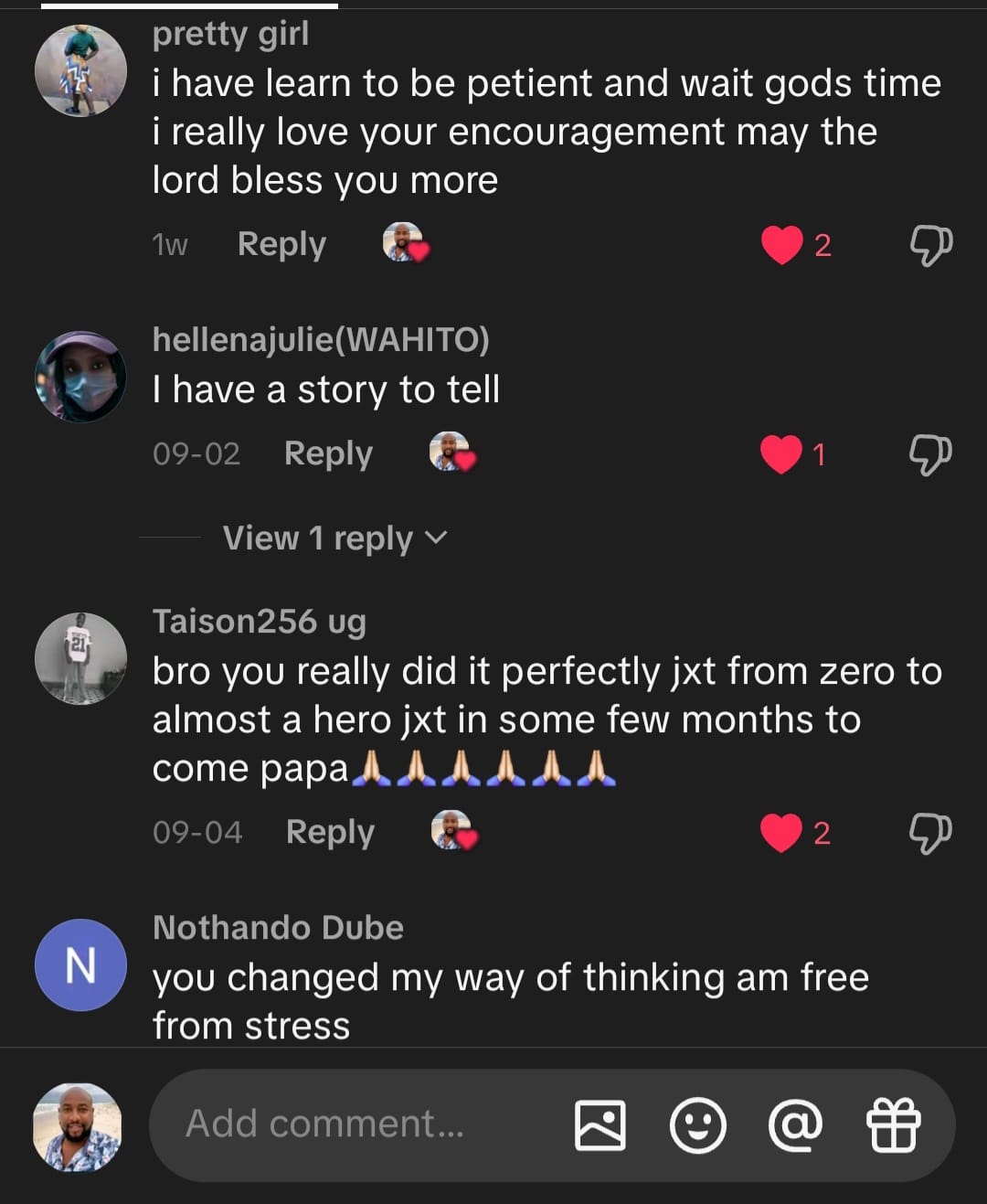Reply to hellenajulie's comment
987x1204 pixels.
328,454
